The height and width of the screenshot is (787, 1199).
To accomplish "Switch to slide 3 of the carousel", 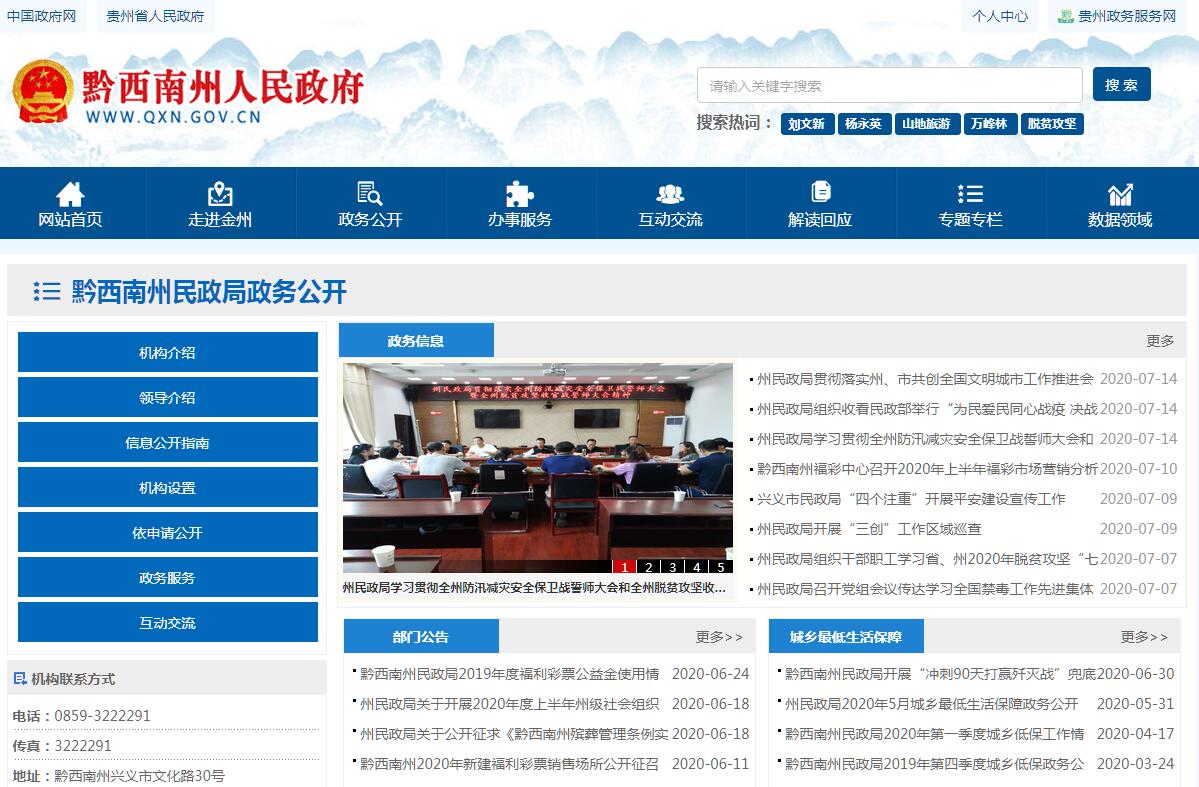I will [673, 567].
